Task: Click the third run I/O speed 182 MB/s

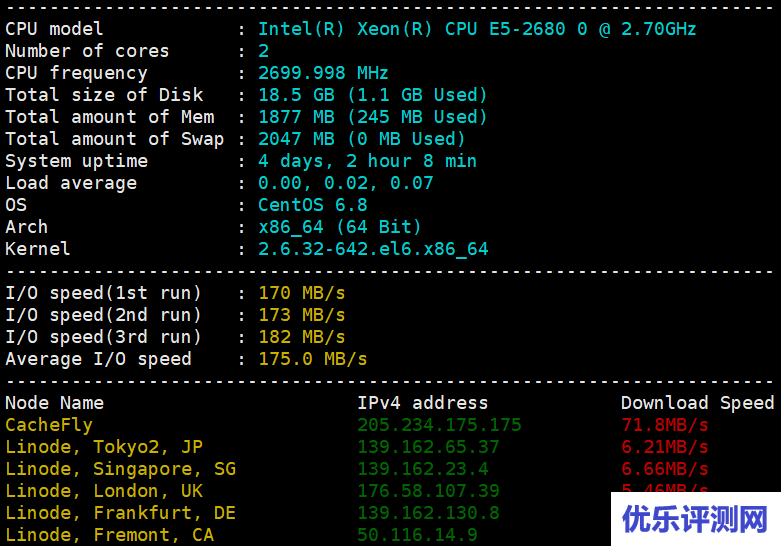Action: 301,337
